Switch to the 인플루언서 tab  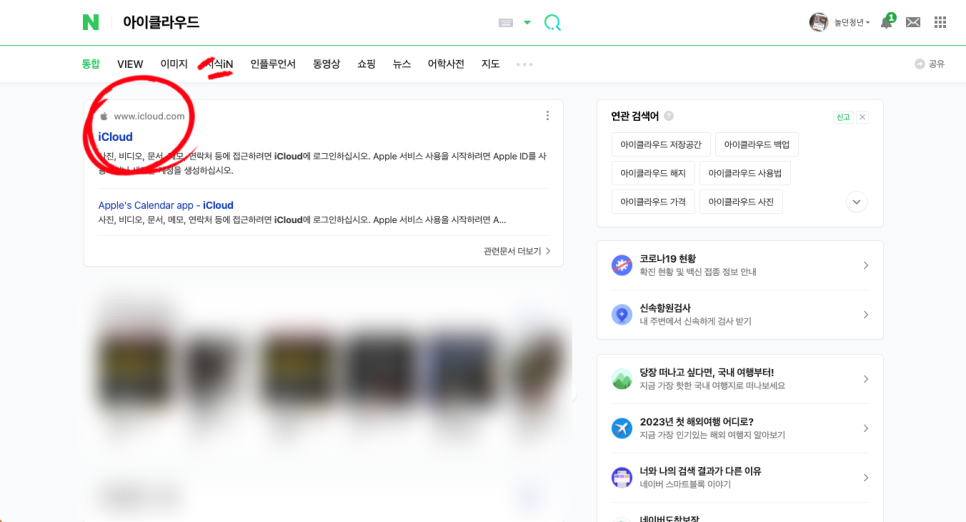(x=273, y=64)
